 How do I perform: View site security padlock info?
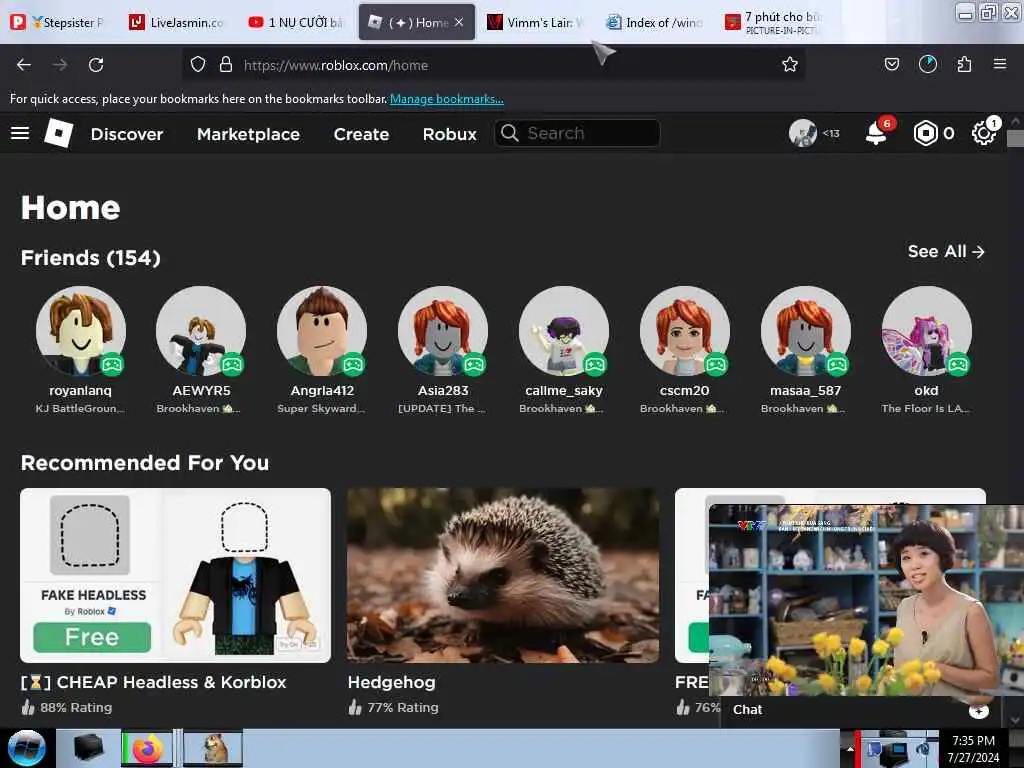point(226,65)
